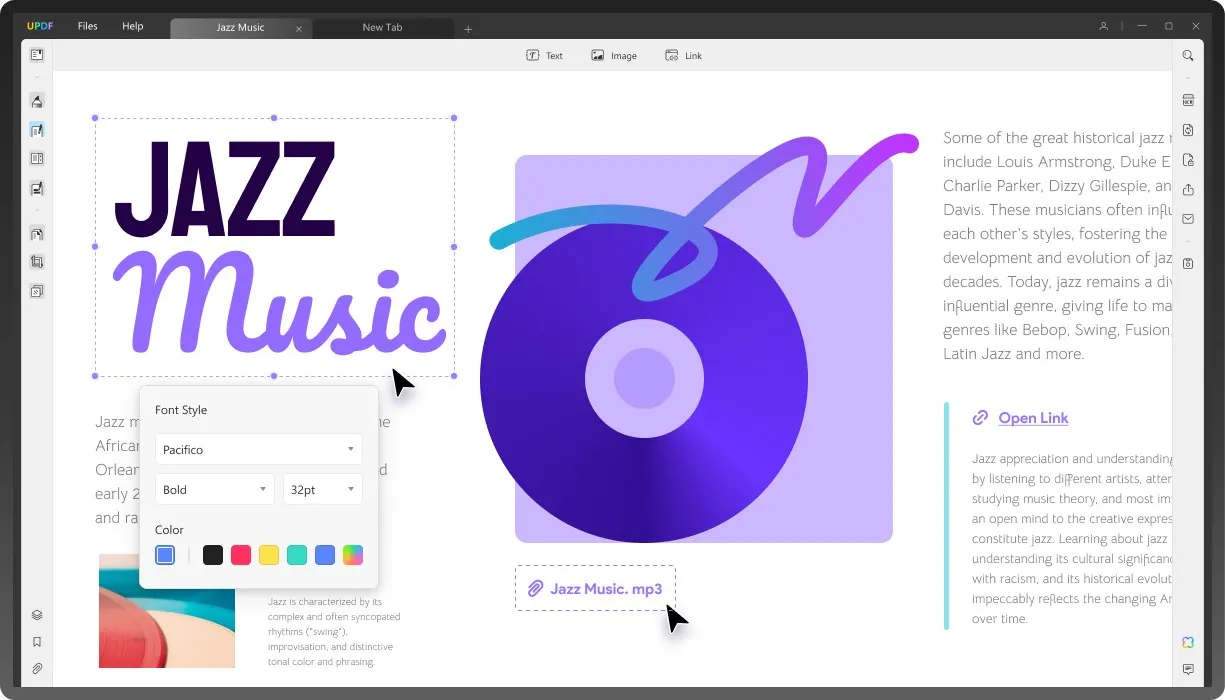This screenshot has height=700, width=1225.
Task: Open the rainbow custom color picker
Action: click(353, 555)
